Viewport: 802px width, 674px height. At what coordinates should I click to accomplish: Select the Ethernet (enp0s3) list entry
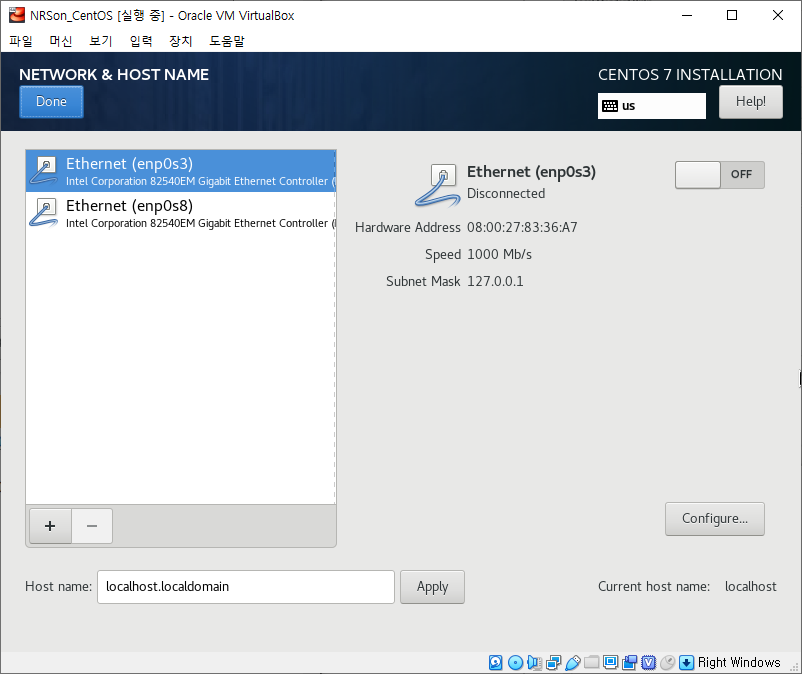(181, 171)
